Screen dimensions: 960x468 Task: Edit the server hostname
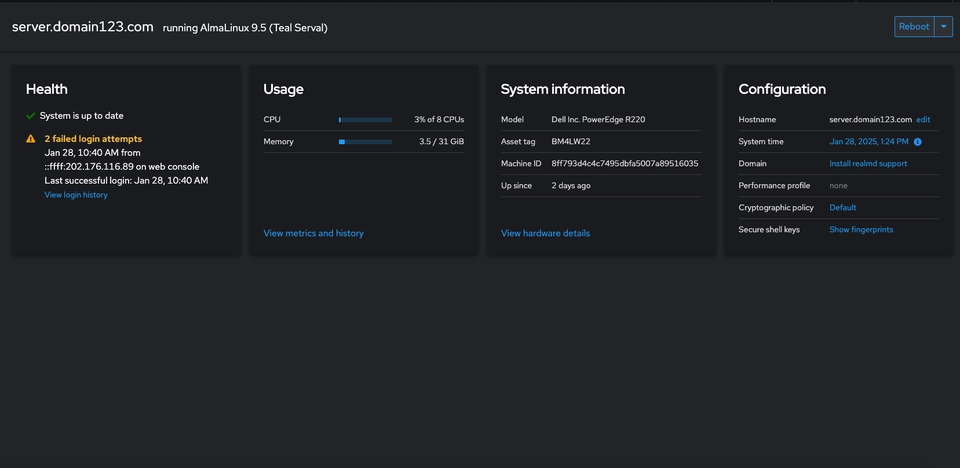(923, 120)
